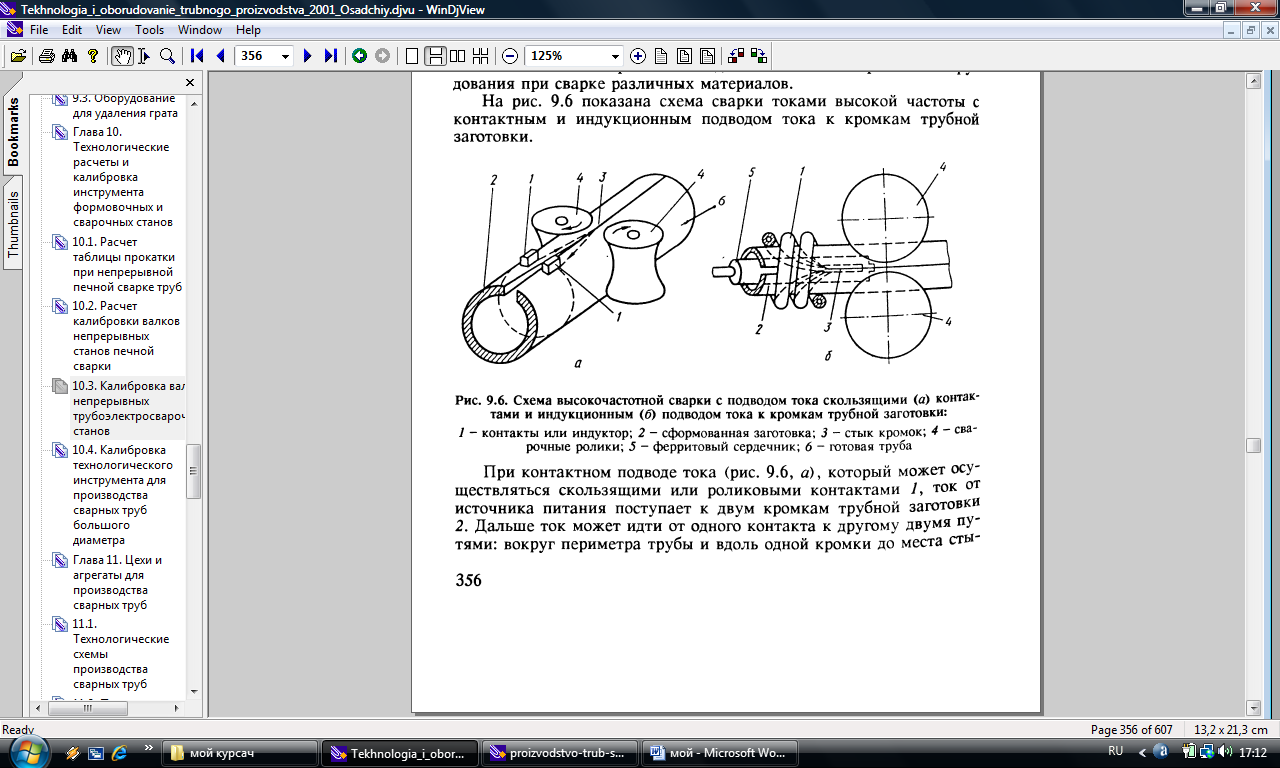1280x768 pixels.
Task: Zoom in with the plus icon
Action: click(x=638, y=56)
